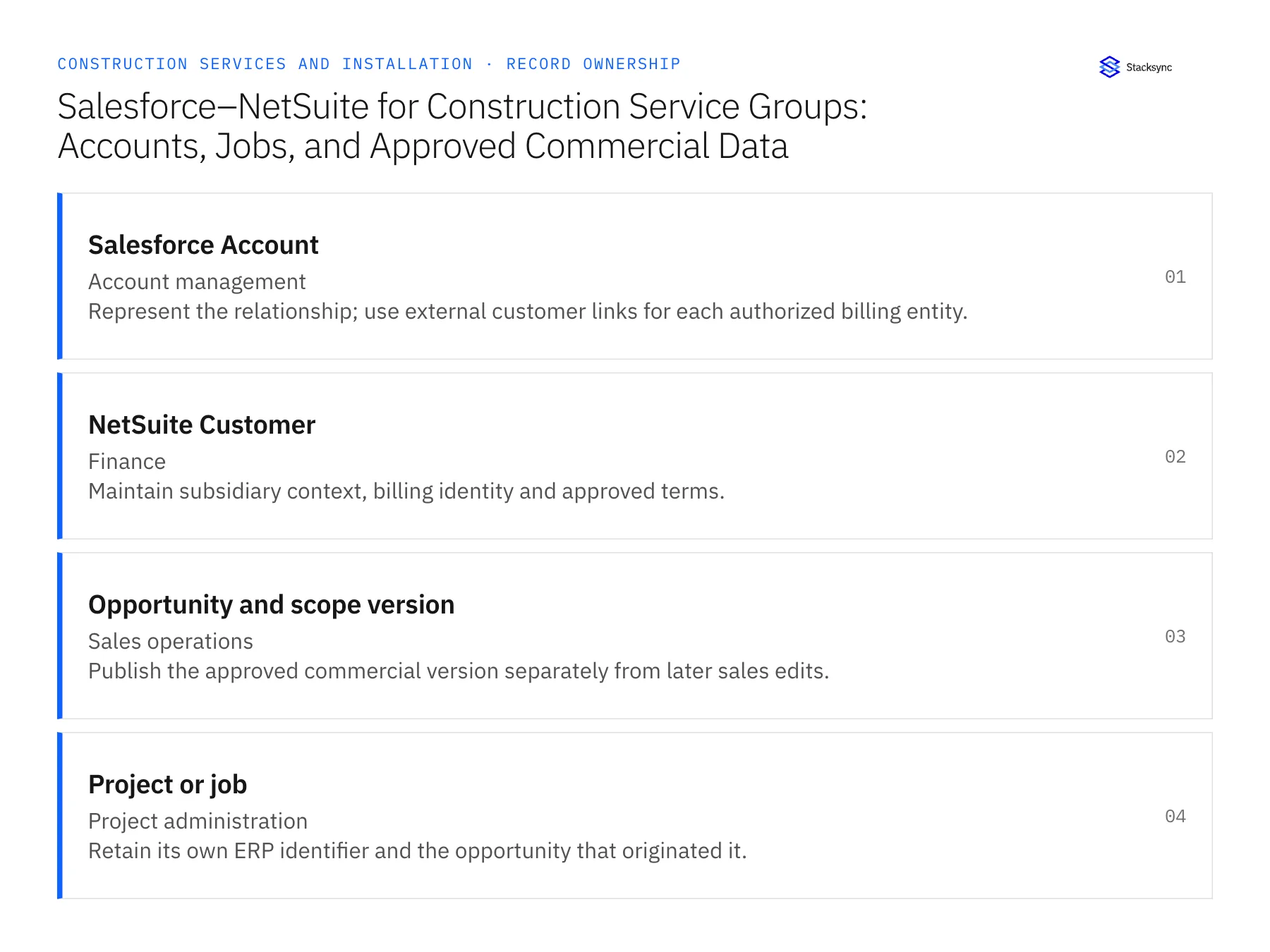Click the number 01 label
1270x952 pixels.
[1175, 276]
